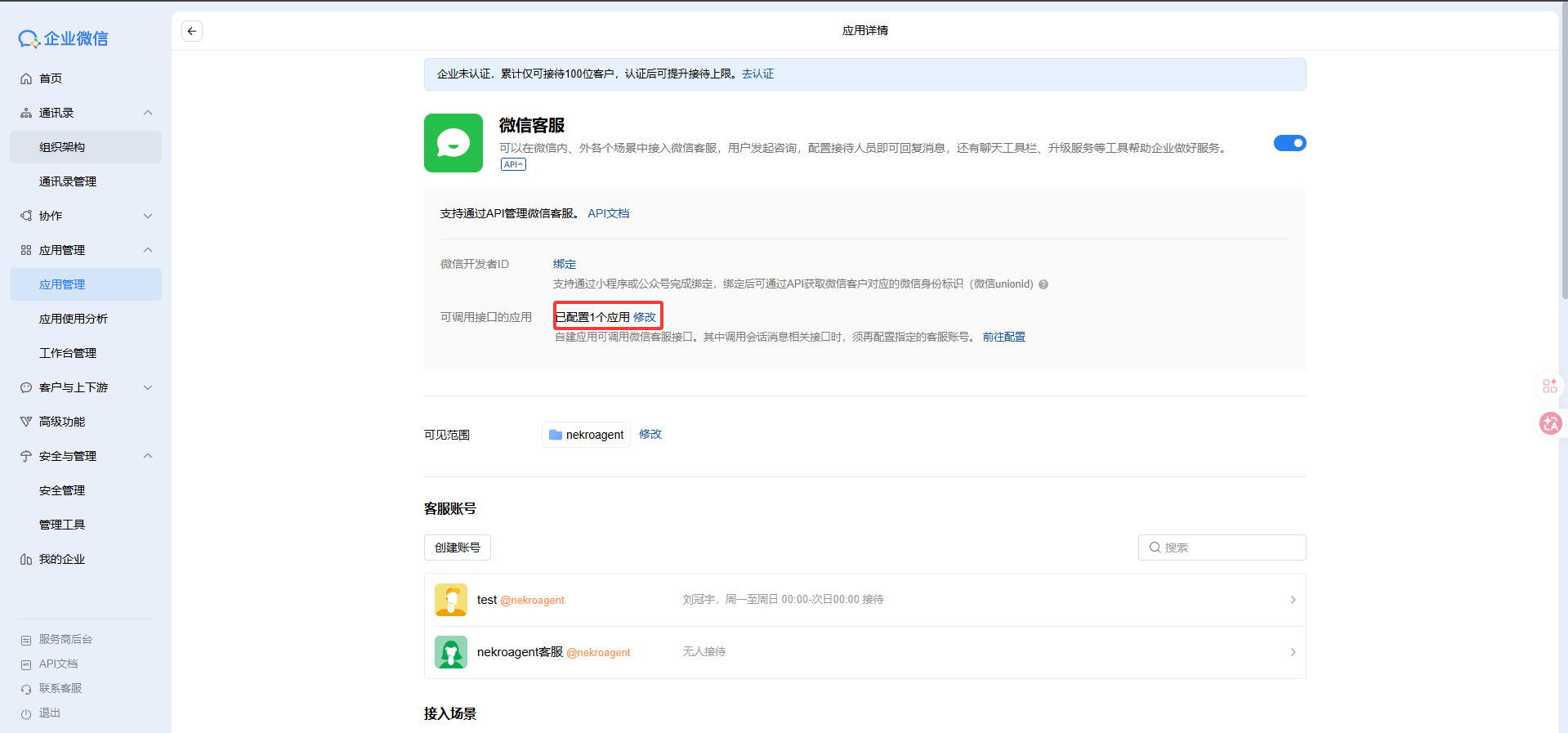Click the help question mark beside unionid

pyautogui.click(x=1043, y=284)
